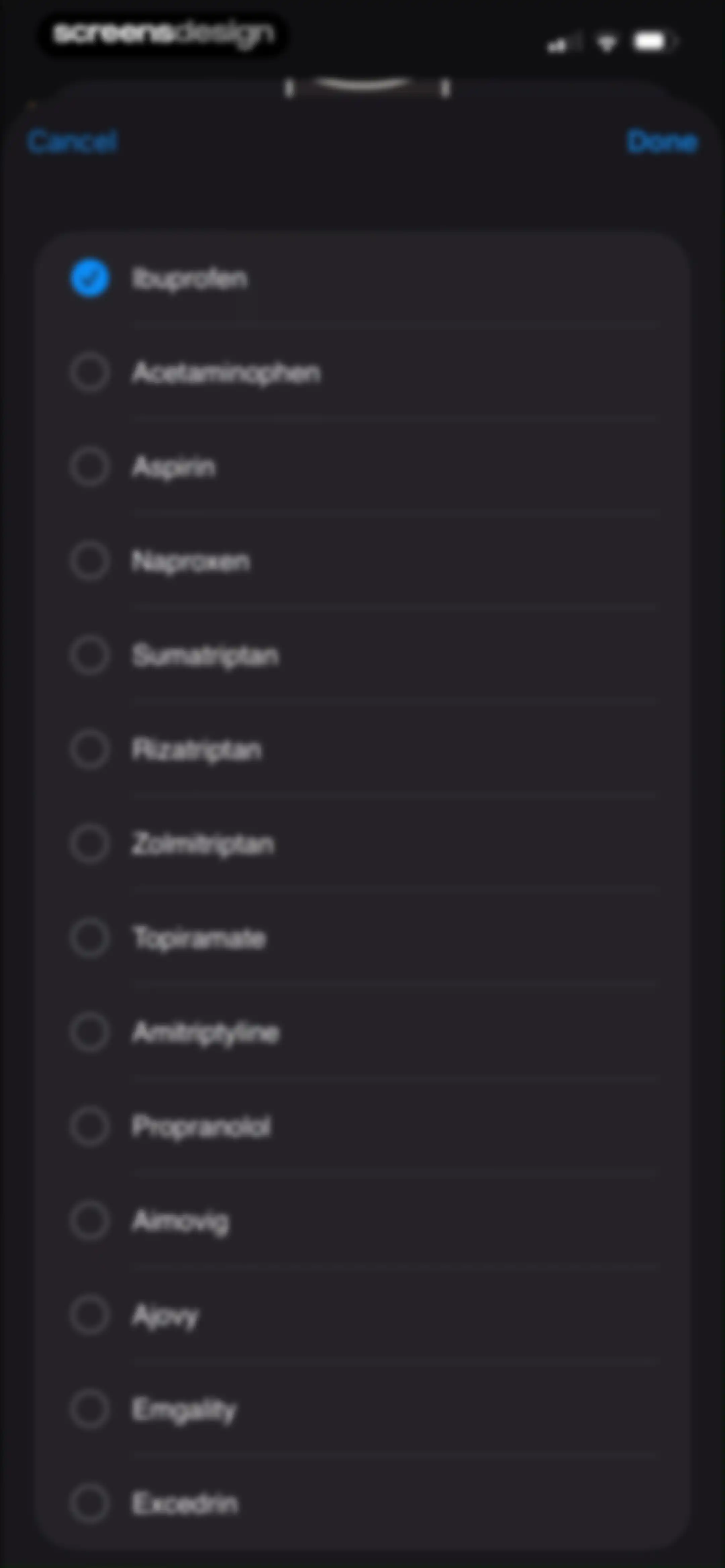Tap the Cancel button
This screenshot has width=725, height=1568.
tap(72, 141)
